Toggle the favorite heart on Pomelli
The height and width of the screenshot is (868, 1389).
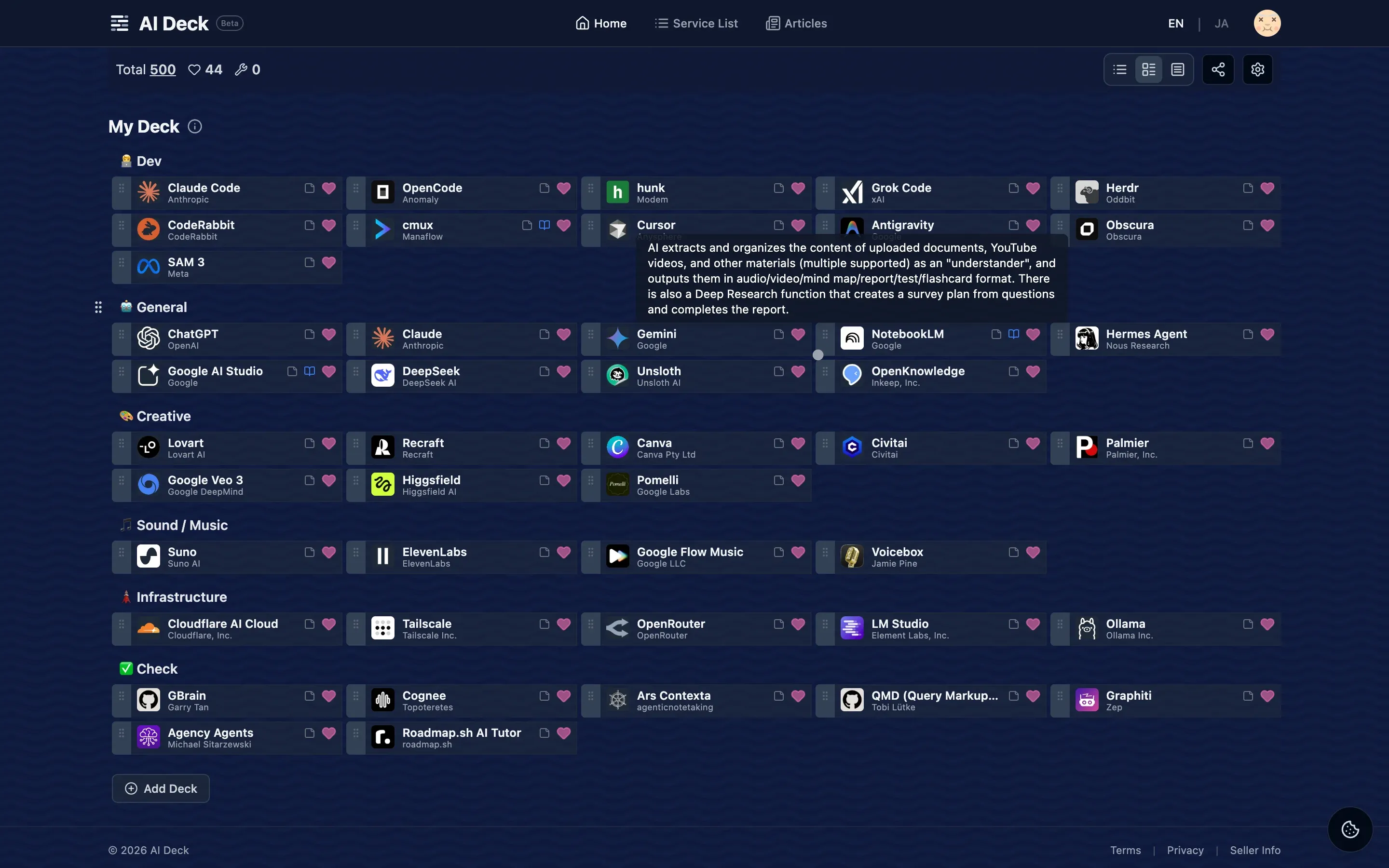pyautogui.click(x=798, y=481)
